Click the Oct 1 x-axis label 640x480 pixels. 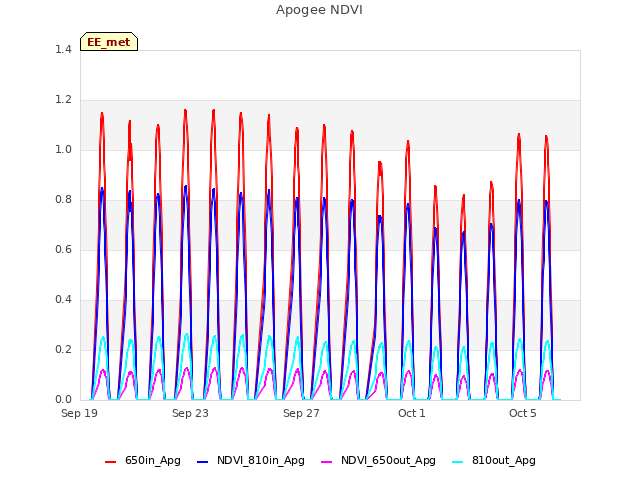pos(412,413)
